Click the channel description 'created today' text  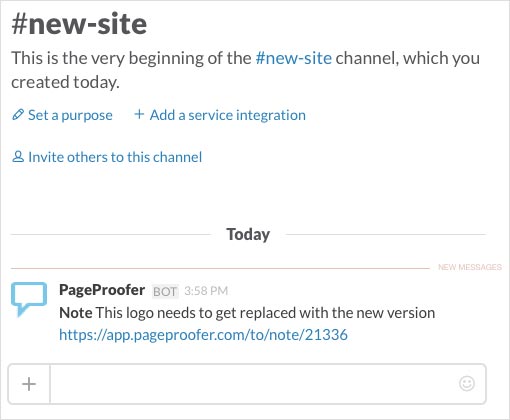pyautogui.click(x=65, y=82)
